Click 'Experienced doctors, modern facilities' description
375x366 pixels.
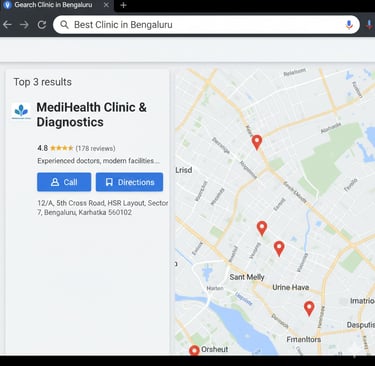pyautogui.click(x=98, y=161)
